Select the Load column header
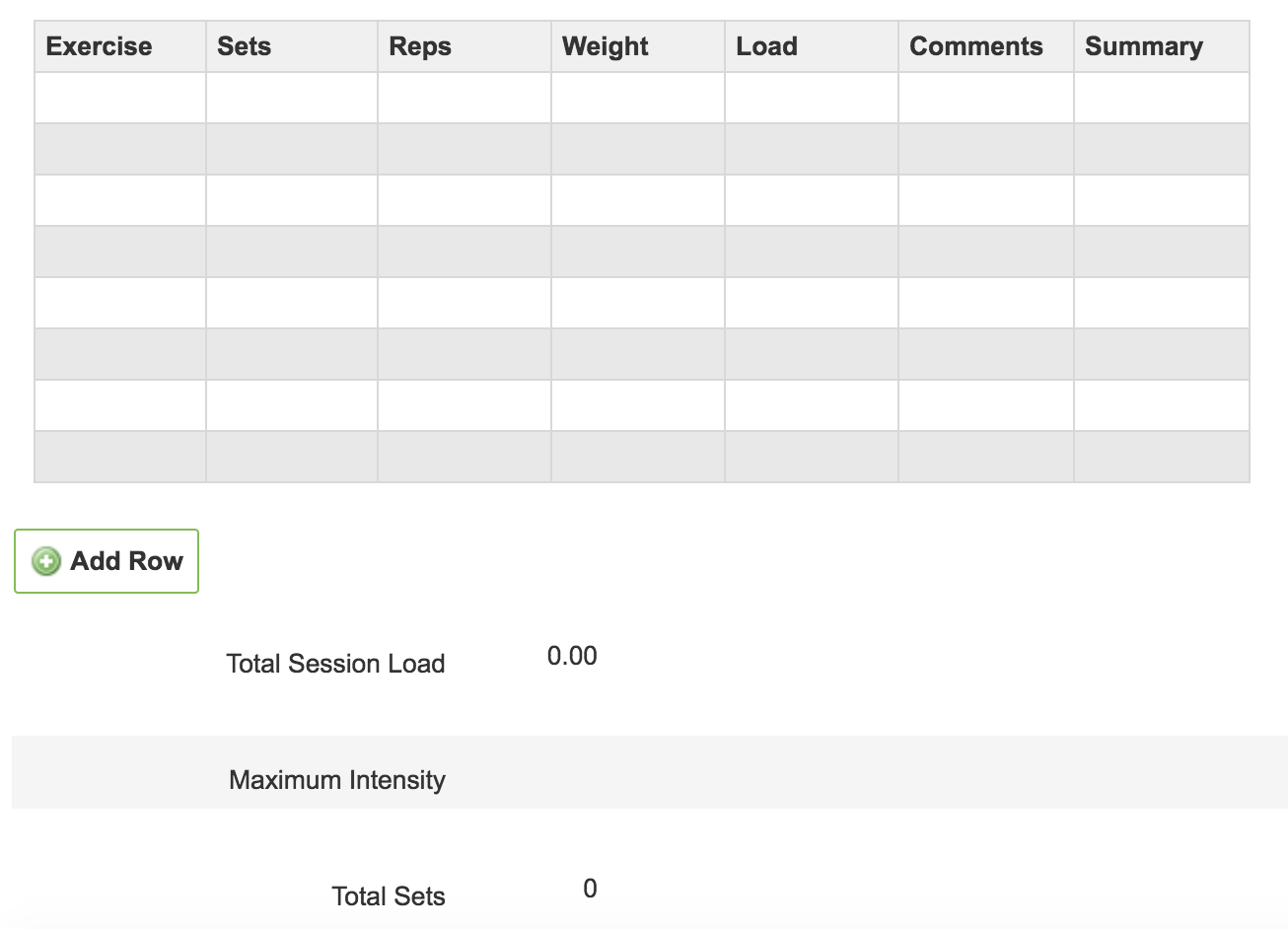The image size is (1288, 929). point(812,46)
